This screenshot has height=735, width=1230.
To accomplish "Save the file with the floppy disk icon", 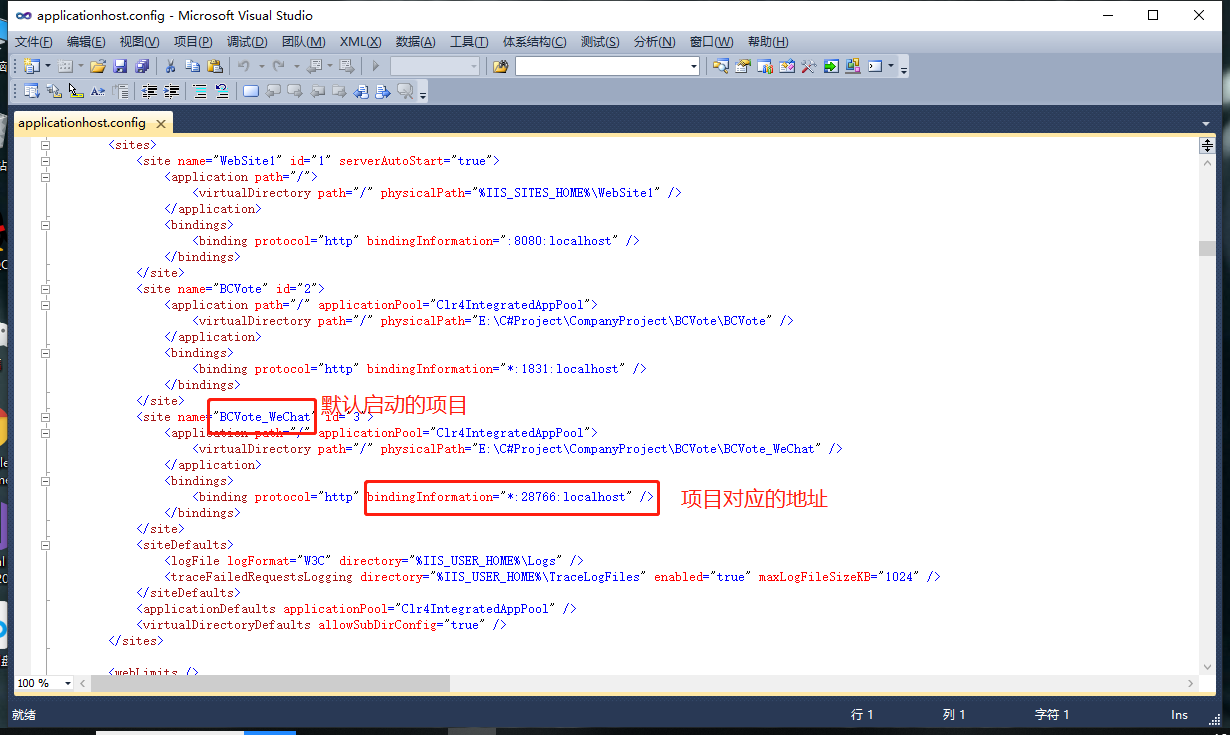I will (x=120, y=66).
